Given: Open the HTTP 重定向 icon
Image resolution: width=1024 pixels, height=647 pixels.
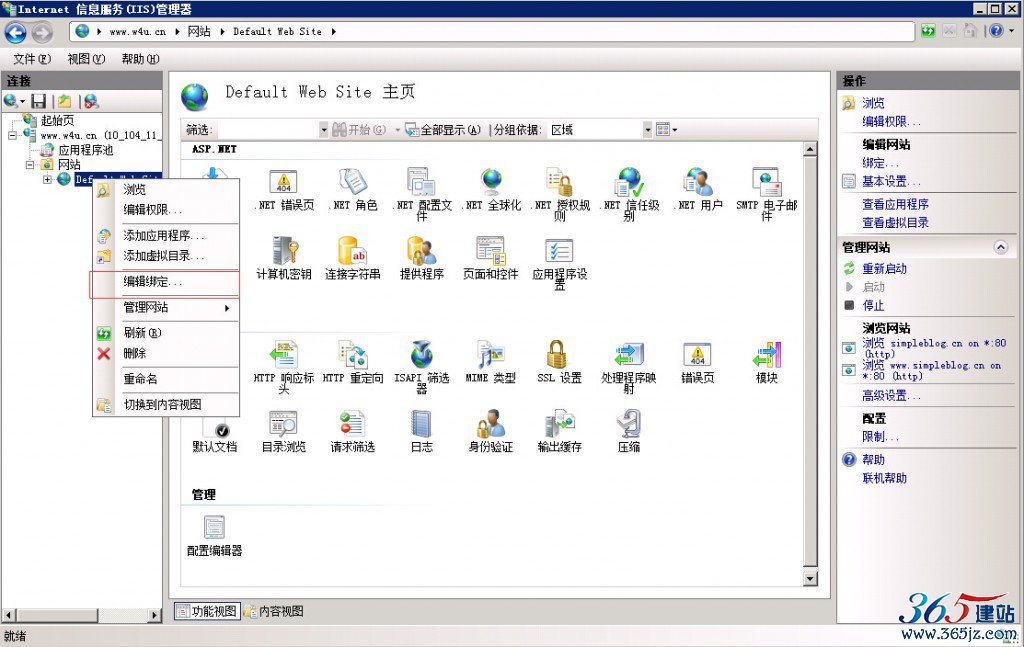Looking at the screenshot, I should [x=353, y=355].
